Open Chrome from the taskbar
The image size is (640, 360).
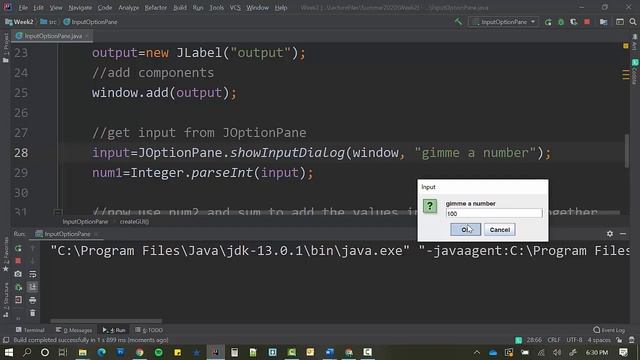click(x=140, y=352)
